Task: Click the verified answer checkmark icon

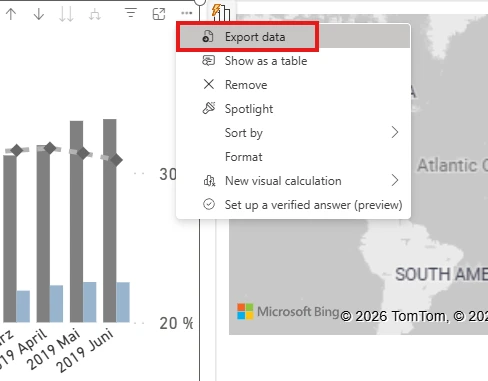Action: (x=209, y=204)
